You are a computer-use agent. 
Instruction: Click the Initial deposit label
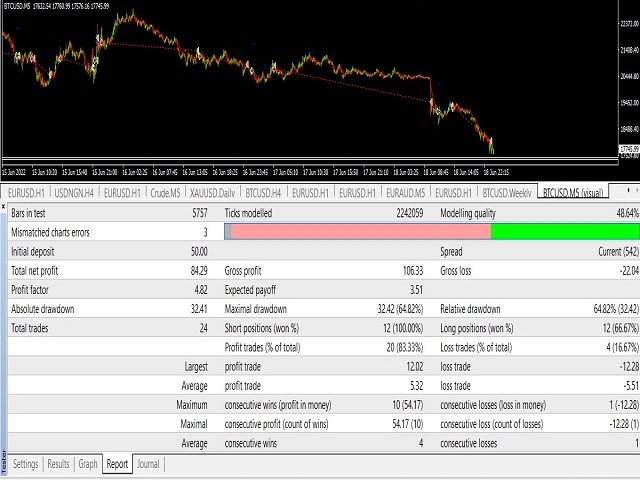coord(33,251)
